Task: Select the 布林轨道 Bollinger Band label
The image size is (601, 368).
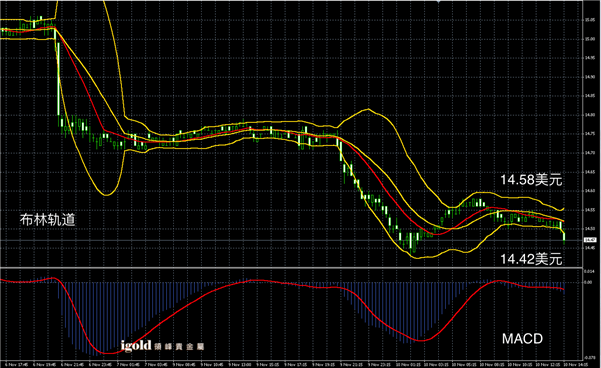Action: (x=48, y=220)
